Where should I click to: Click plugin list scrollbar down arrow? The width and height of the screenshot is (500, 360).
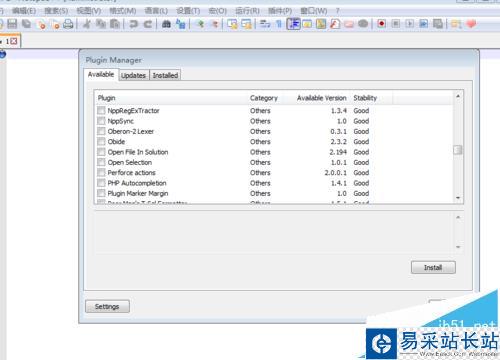458,198
